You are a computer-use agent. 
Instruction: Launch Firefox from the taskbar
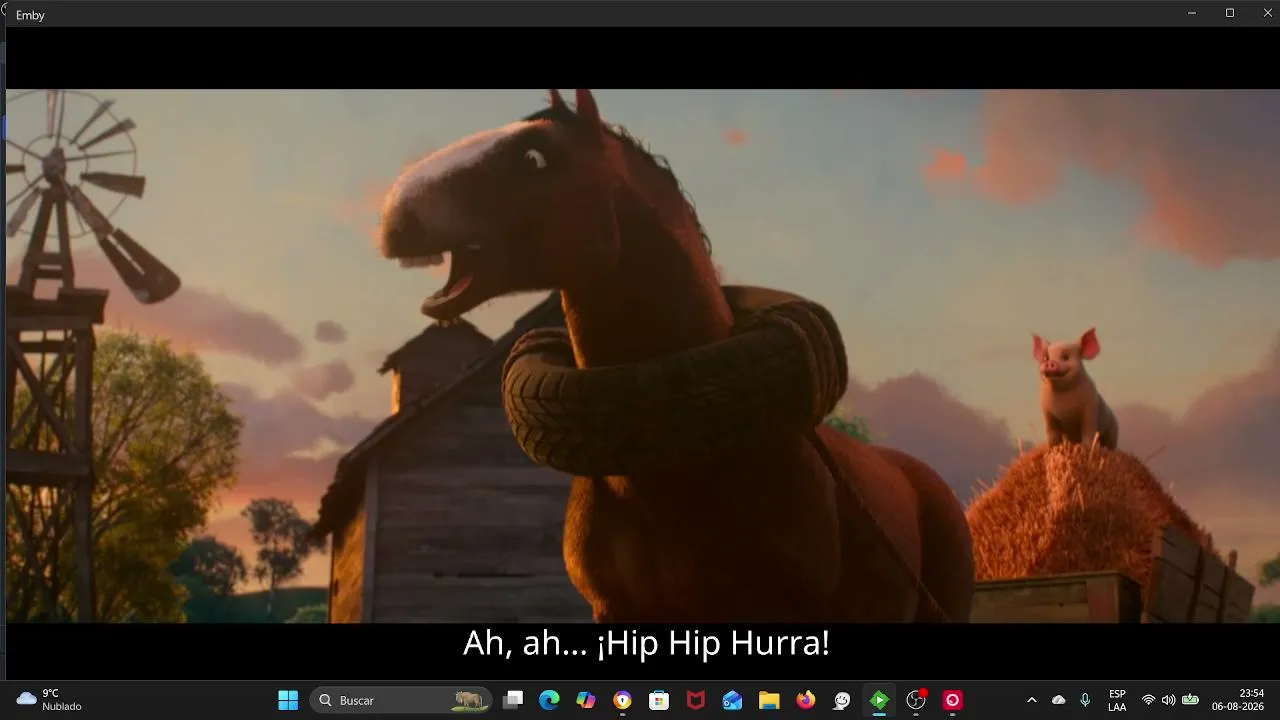pyautogui.click(x=806, y=700)
